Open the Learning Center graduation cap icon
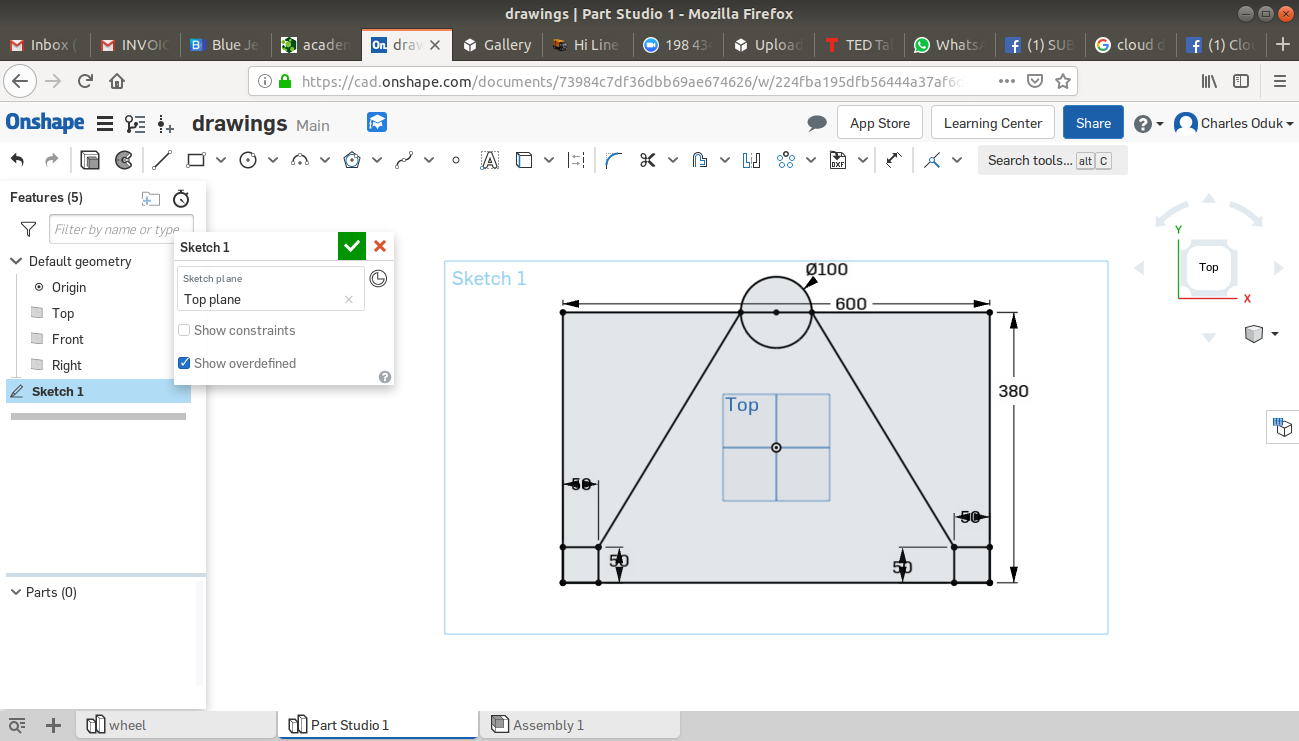The height and width of the screenshot is (741, 1299). [x=377, y=123]
